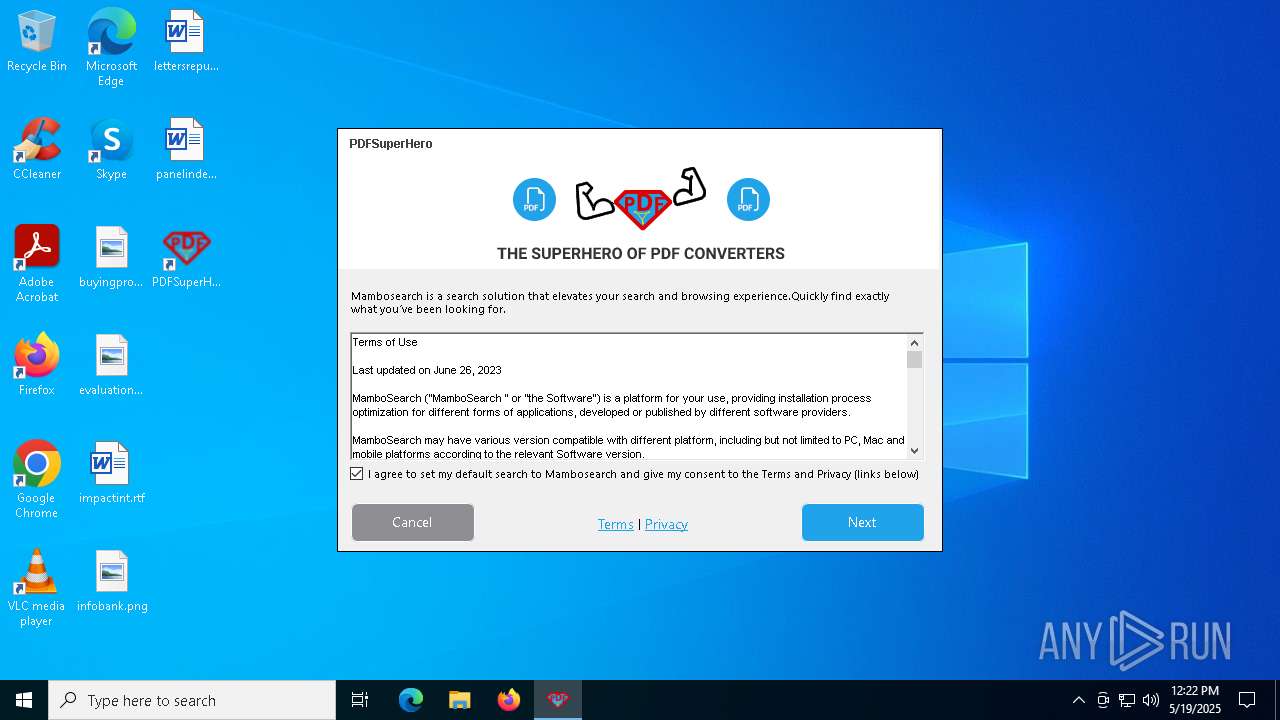Viewport: 1280px width, 720px height.
Task: Open the CCleaner desktop shortcut
Action: click(x=37, y=149)
